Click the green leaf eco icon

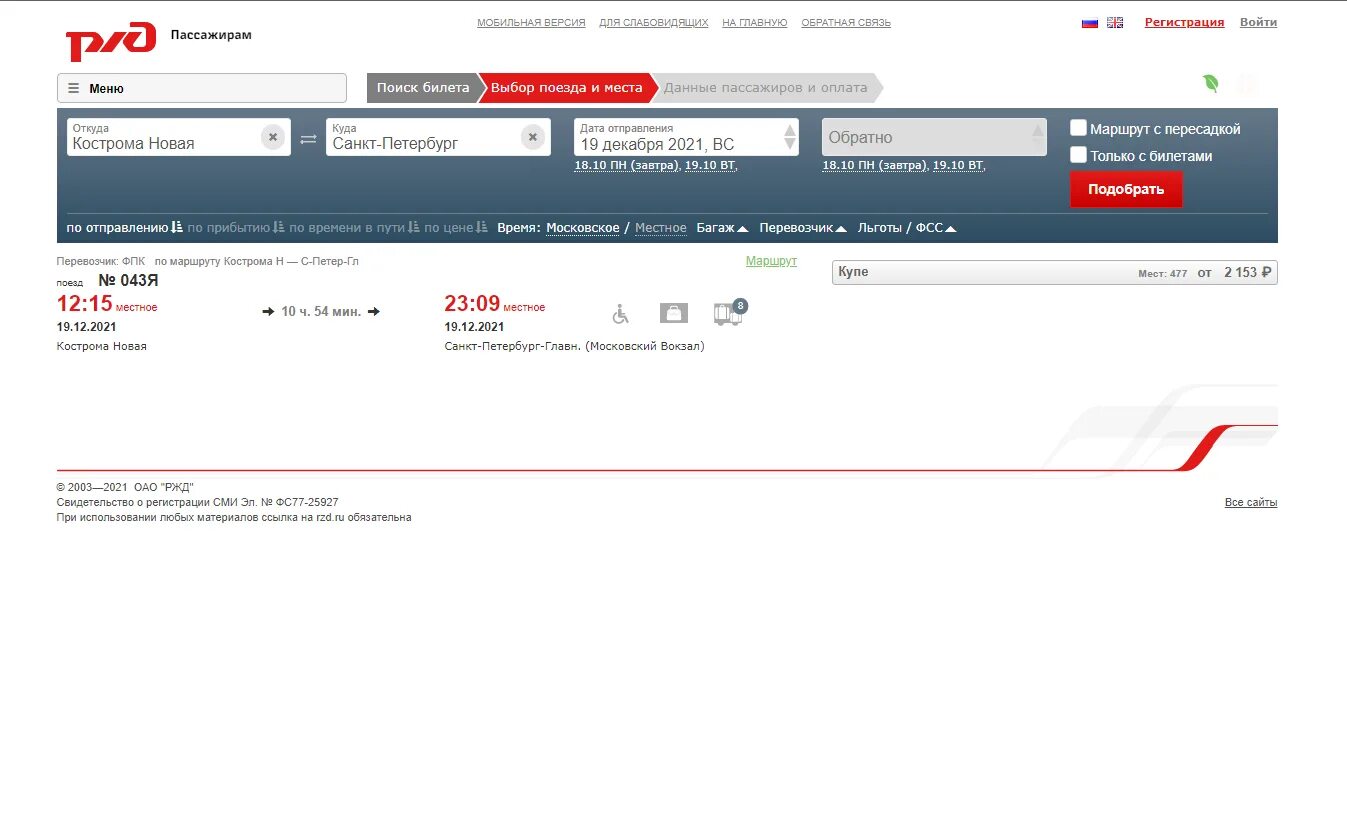point(1211,84)
